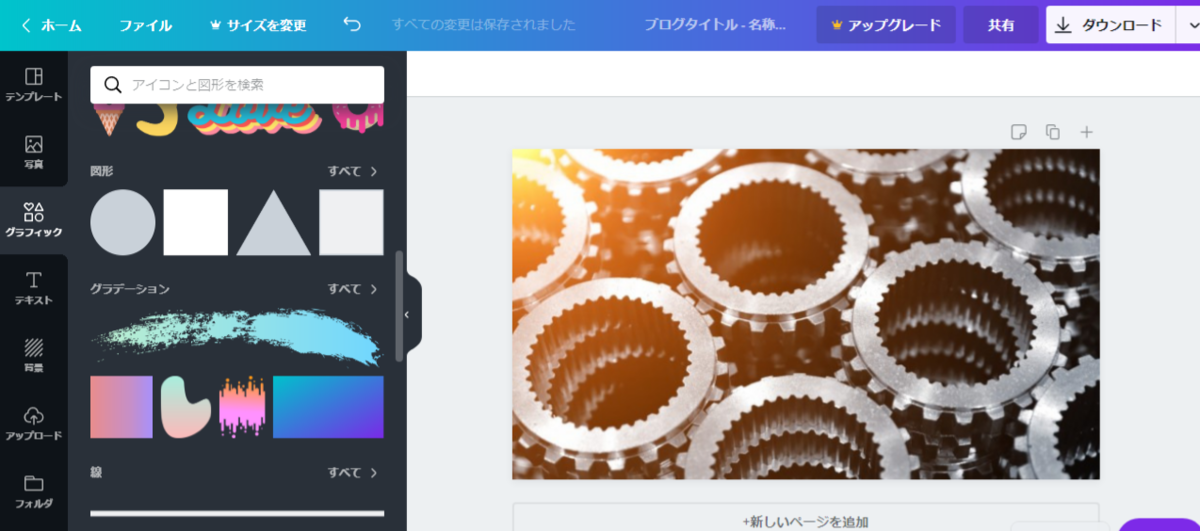The image size is (1200, 531).
Task: Duplicate the page with copy icon
Action: 1052,132
